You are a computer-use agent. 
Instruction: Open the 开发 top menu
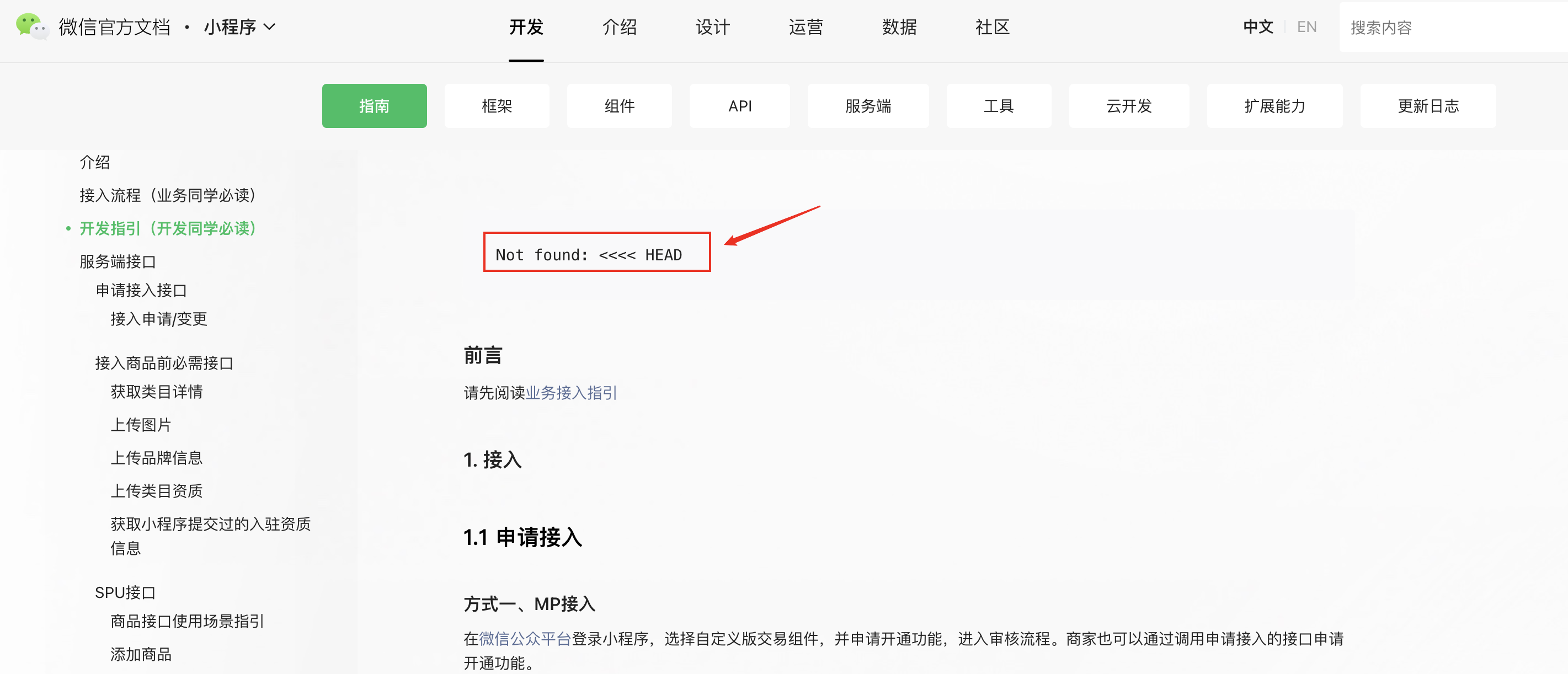point(526,27)
